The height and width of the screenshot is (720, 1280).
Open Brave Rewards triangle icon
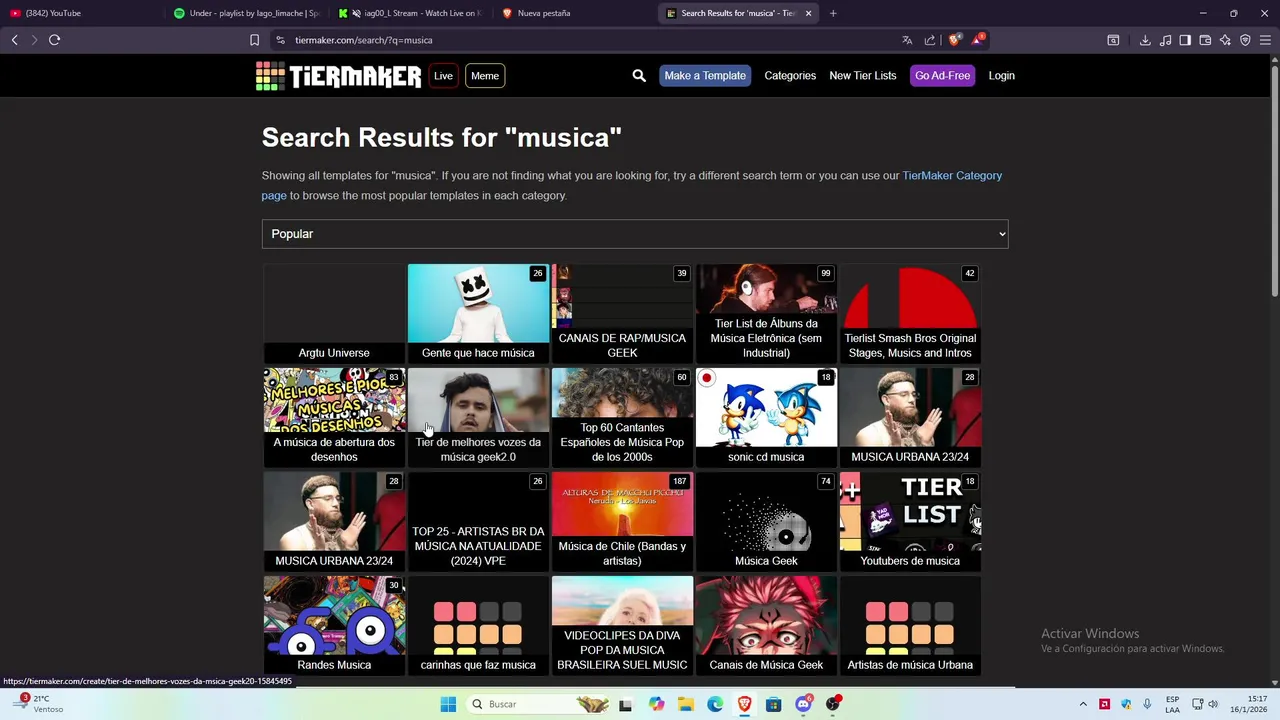pyautogui.click(x=979, y=40)
